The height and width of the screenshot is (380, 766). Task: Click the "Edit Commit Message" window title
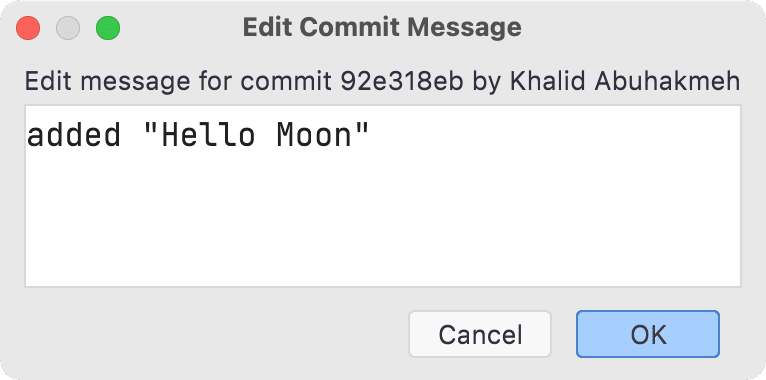(x=382, y=27)
